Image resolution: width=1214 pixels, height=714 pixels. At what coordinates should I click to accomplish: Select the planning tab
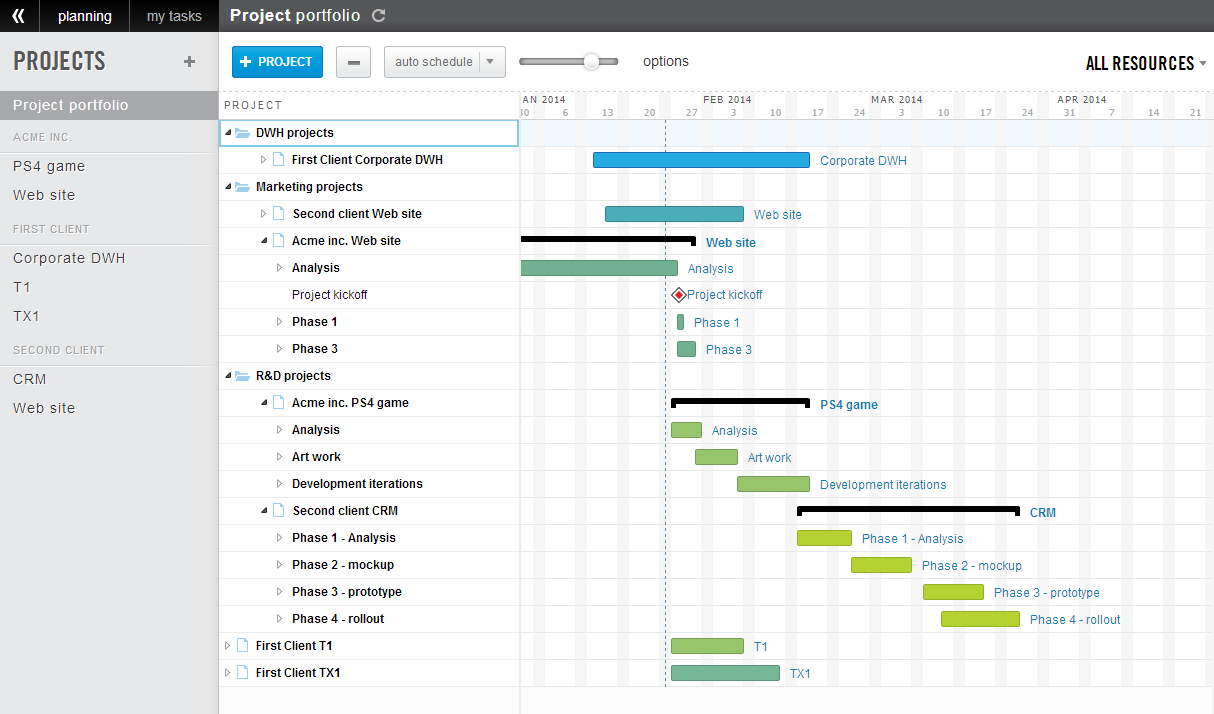[x=85, y=16]
